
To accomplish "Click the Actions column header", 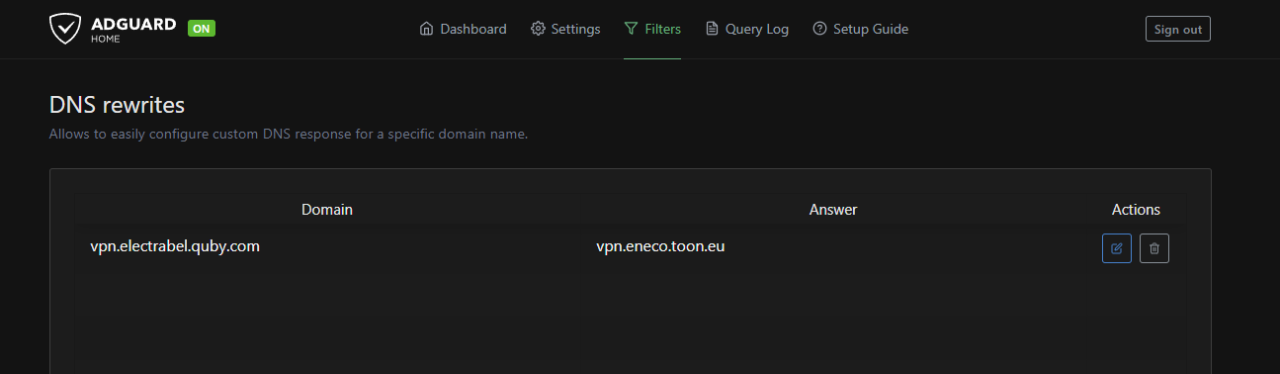I will [1136, 210].
